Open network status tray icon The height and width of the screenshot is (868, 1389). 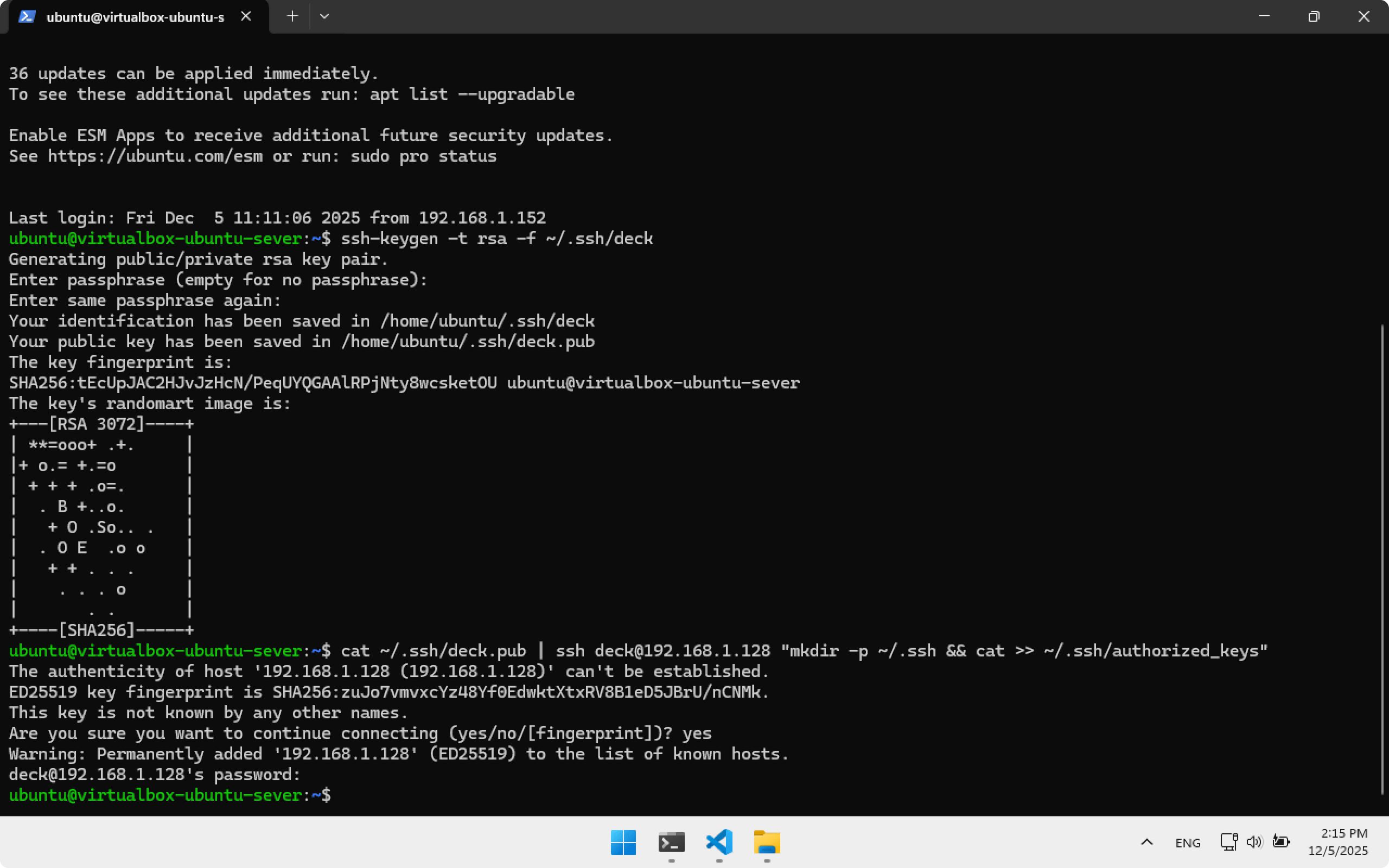(x=1228, y=841)
